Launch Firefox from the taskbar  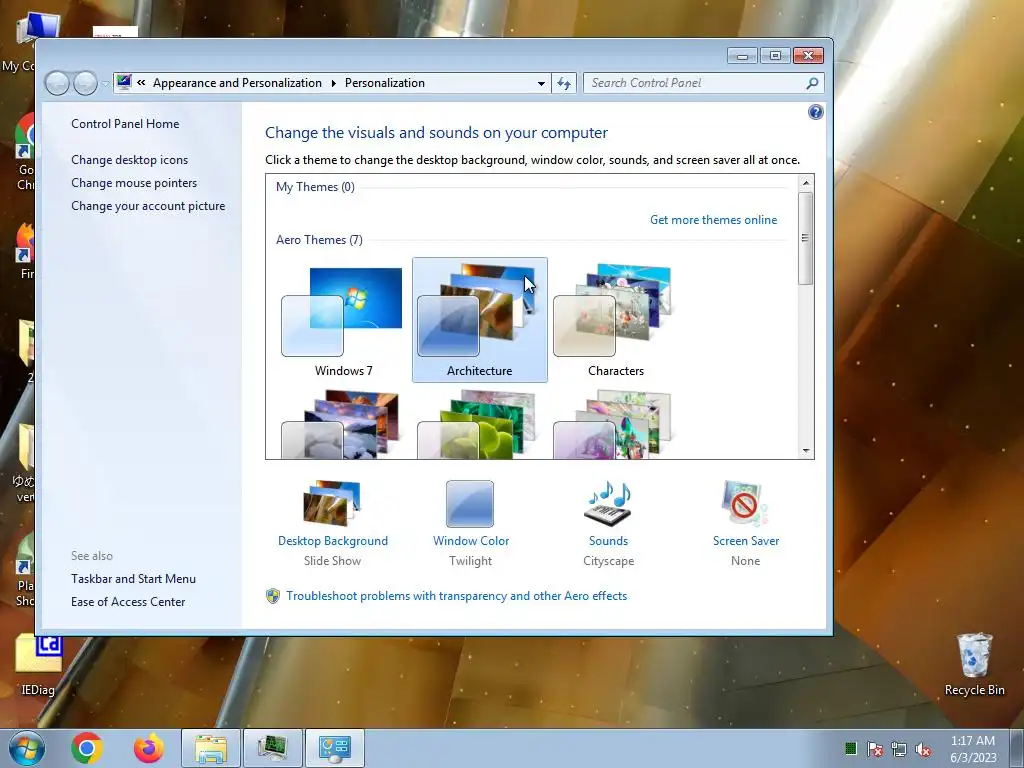[x=149, y=748]
